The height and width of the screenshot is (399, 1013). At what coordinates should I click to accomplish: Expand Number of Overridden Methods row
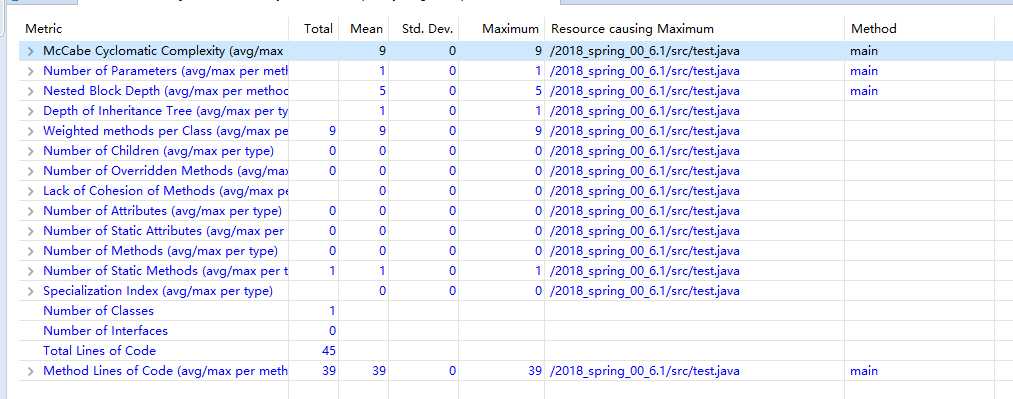pos(30,171)
